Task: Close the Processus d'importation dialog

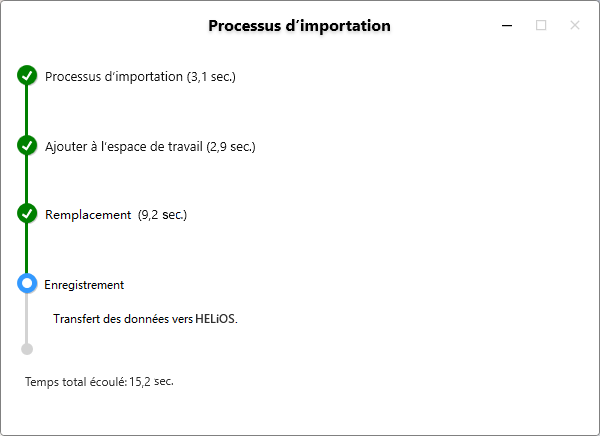Action: pos(575,25)
